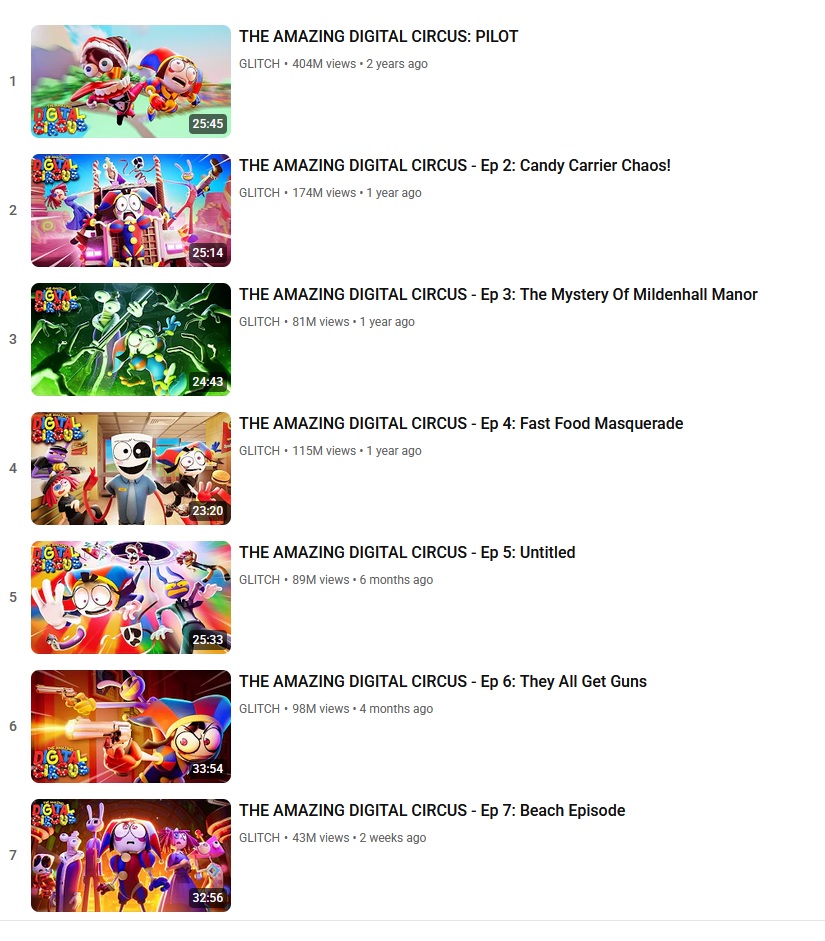Open GLITCH channel link under Ep 7
Screen dimensions: 825x941
coord(259,838)
